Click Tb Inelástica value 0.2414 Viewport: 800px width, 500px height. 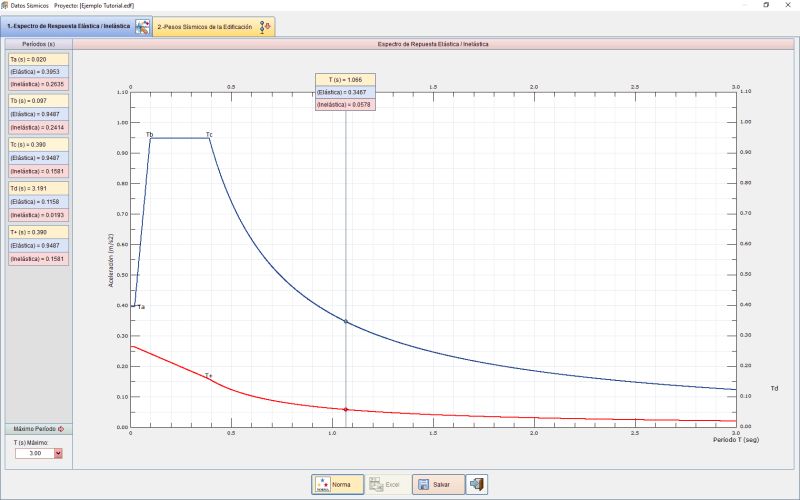(x=39, y=127)
